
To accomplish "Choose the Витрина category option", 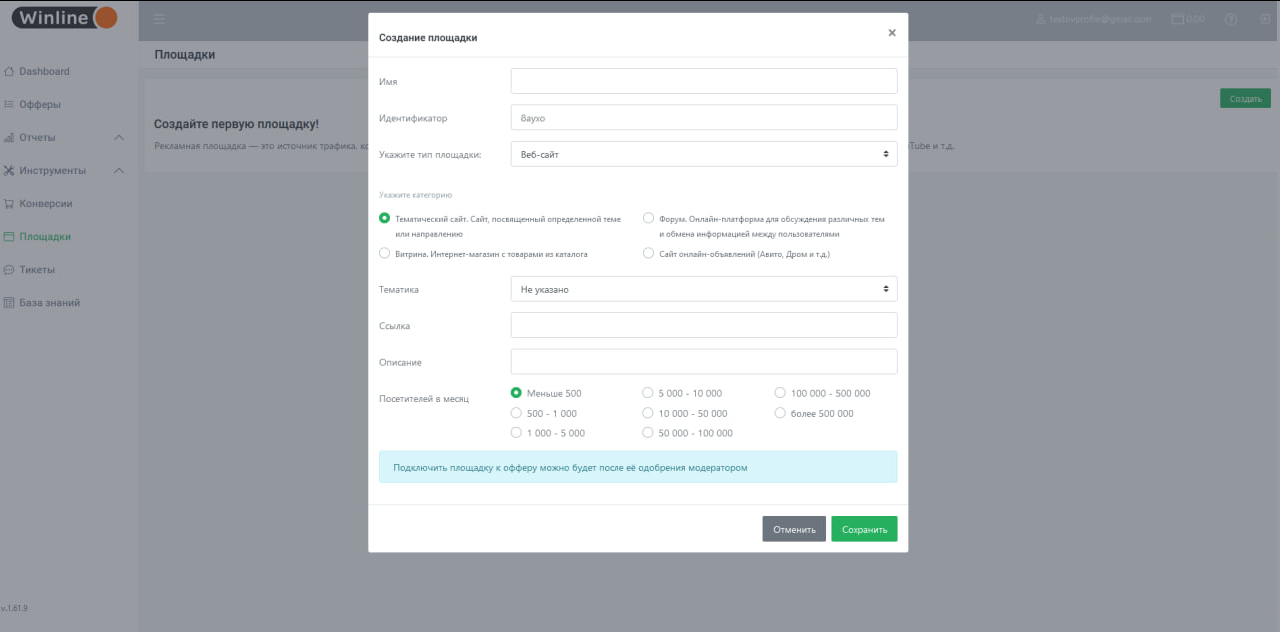I will pos(385,254).
